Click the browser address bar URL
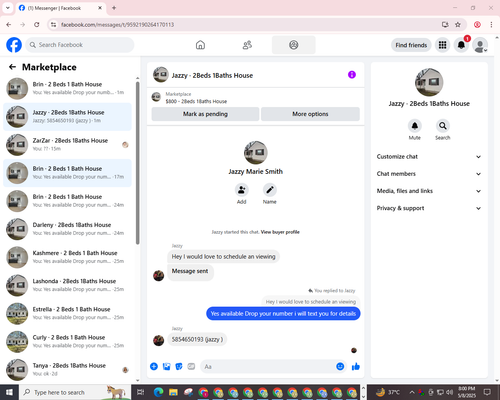The image size is (500, 400). 117,25
